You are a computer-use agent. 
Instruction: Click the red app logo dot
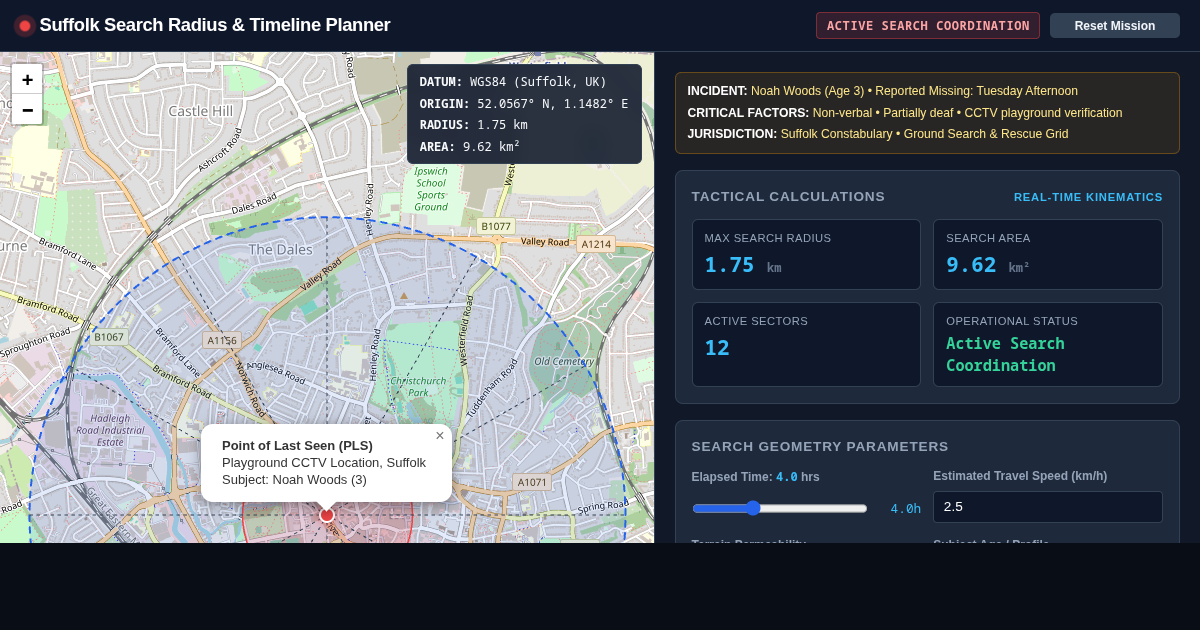[25, 26]
